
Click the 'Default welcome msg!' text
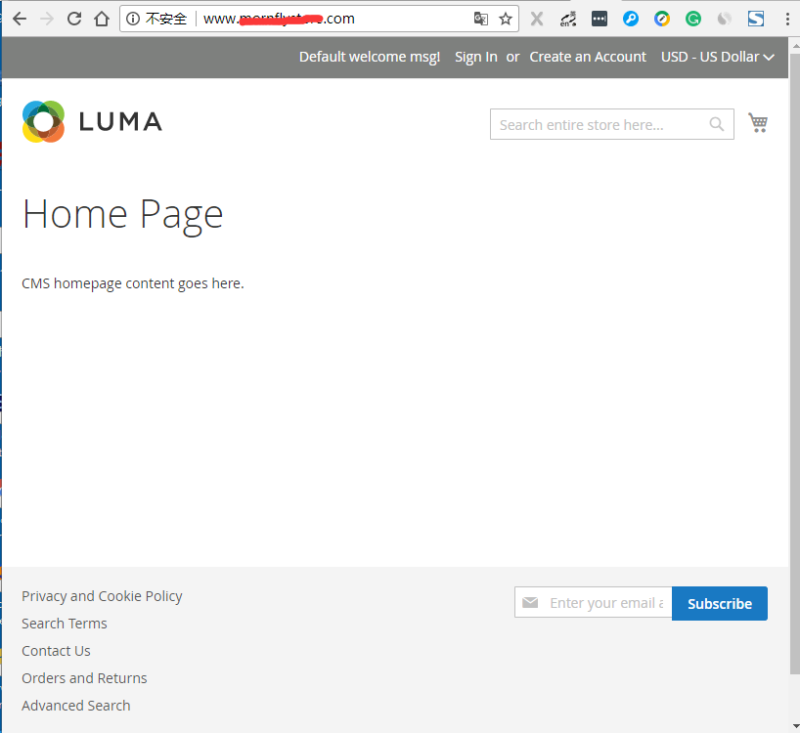click(369, 57)
